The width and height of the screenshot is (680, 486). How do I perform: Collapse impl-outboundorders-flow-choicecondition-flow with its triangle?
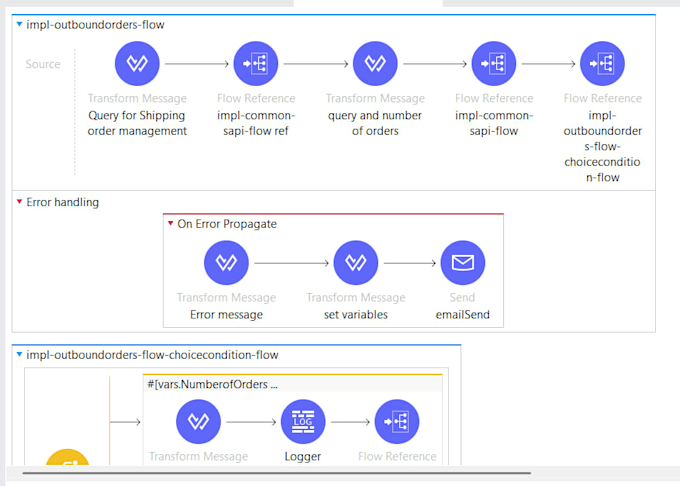(x=19, y=354)
